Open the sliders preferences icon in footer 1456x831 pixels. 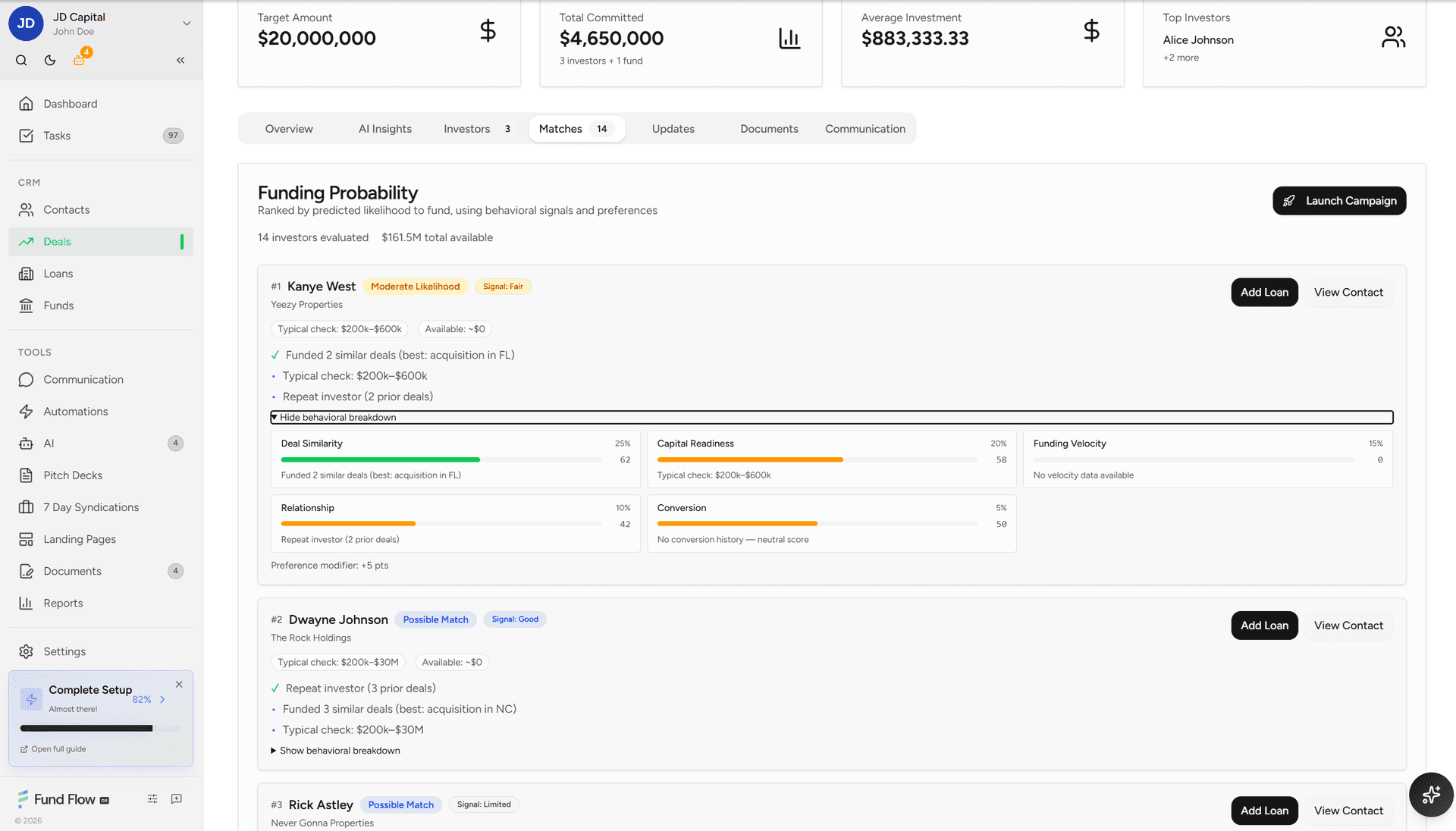coord(152,799)
